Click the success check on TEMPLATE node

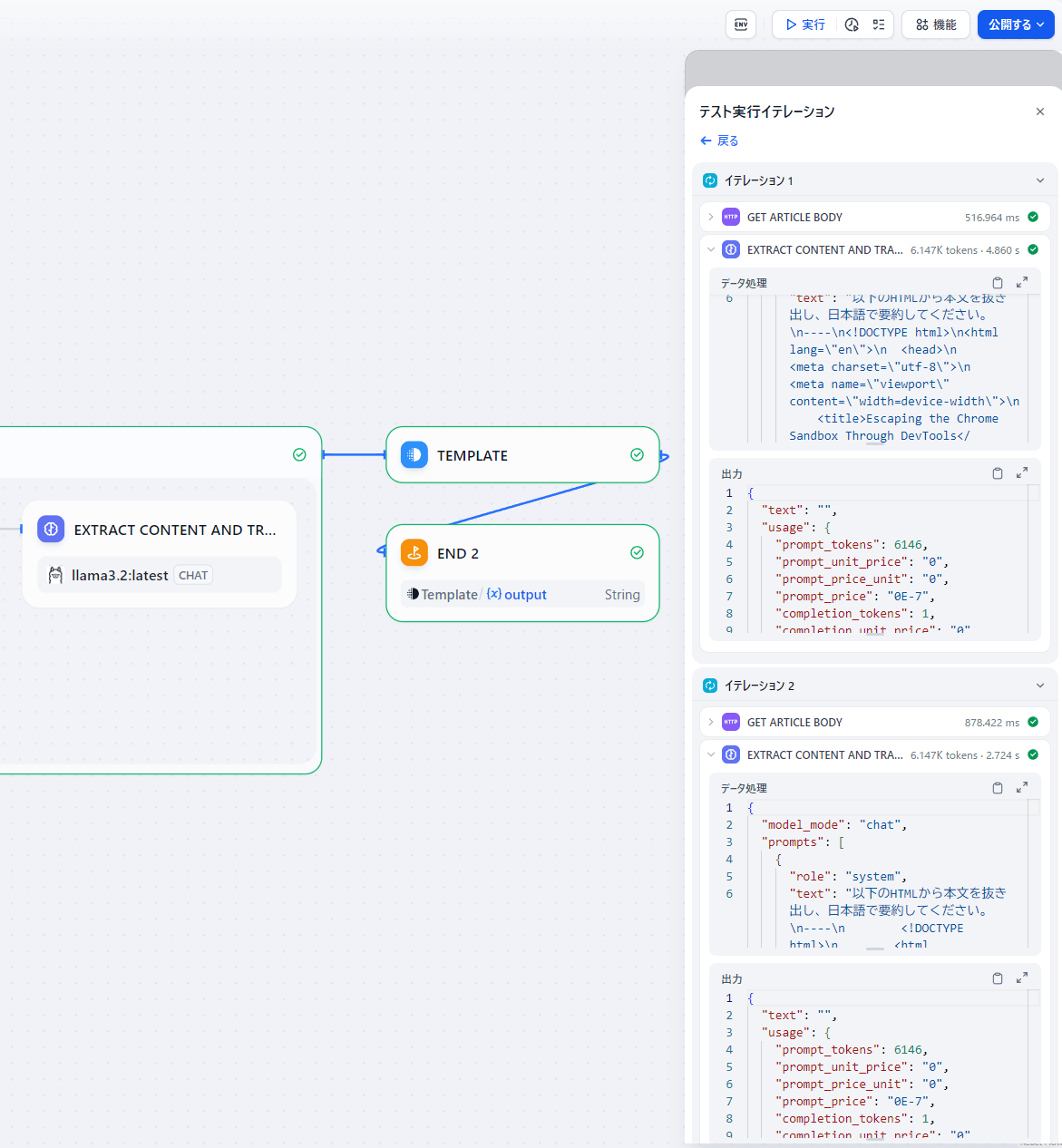(x=637, y=455)
